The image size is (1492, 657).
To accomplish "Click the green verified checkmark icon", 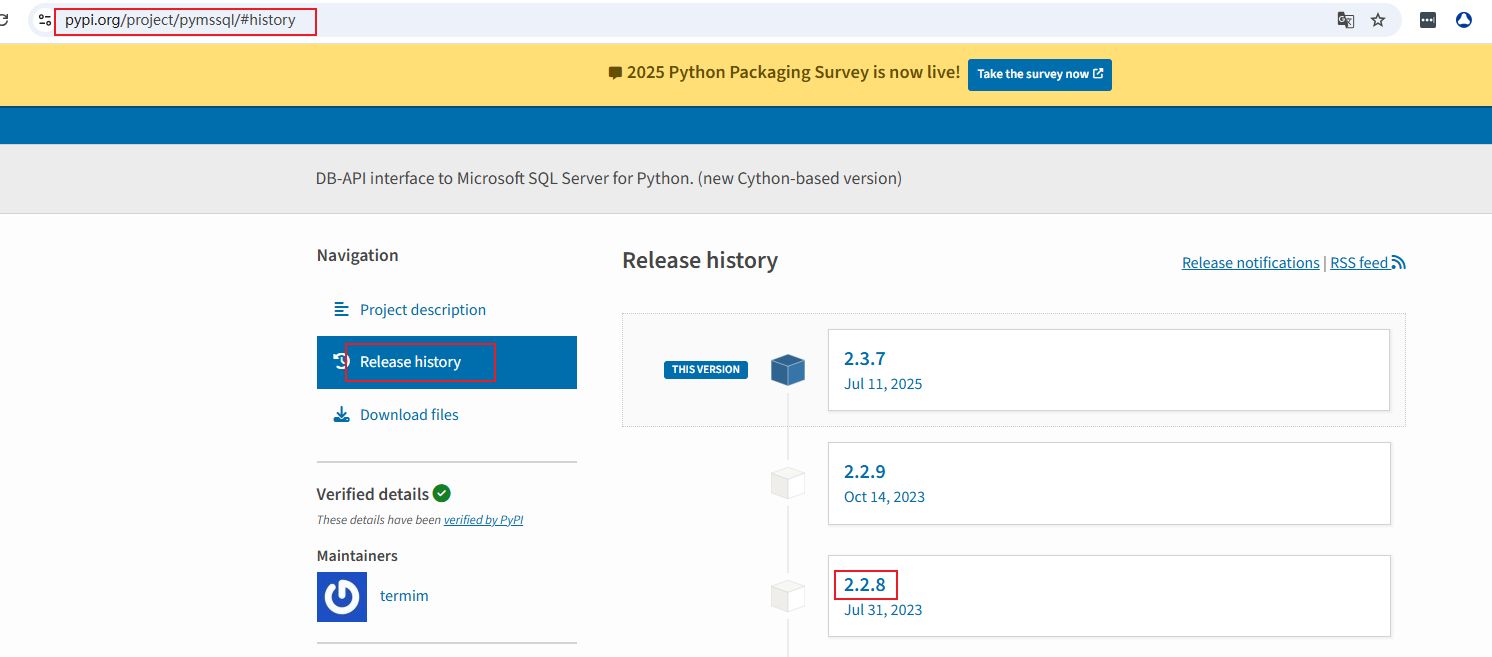I will click(x=442, y=493).
